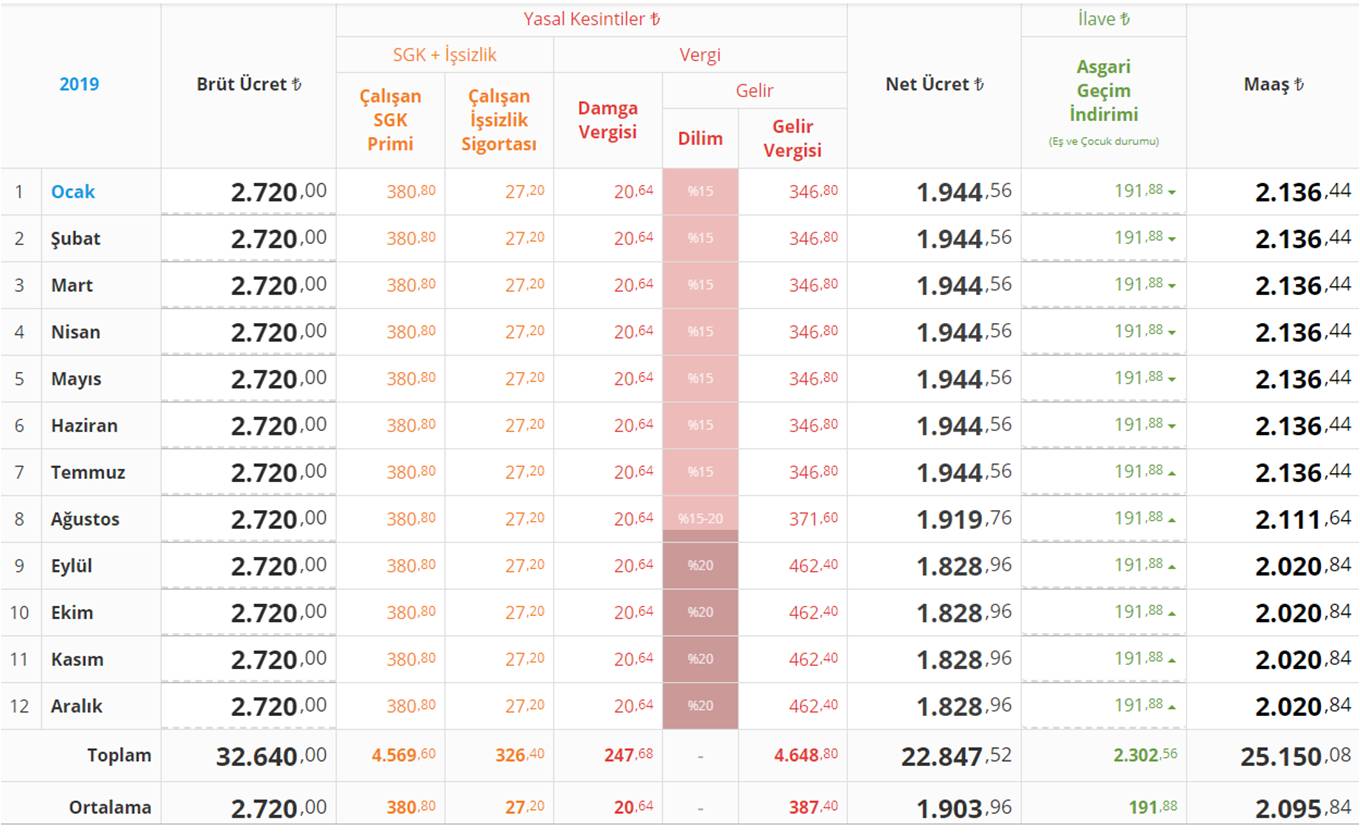
Task: Click the "Dilim" column header
Action: coord(700,138)
